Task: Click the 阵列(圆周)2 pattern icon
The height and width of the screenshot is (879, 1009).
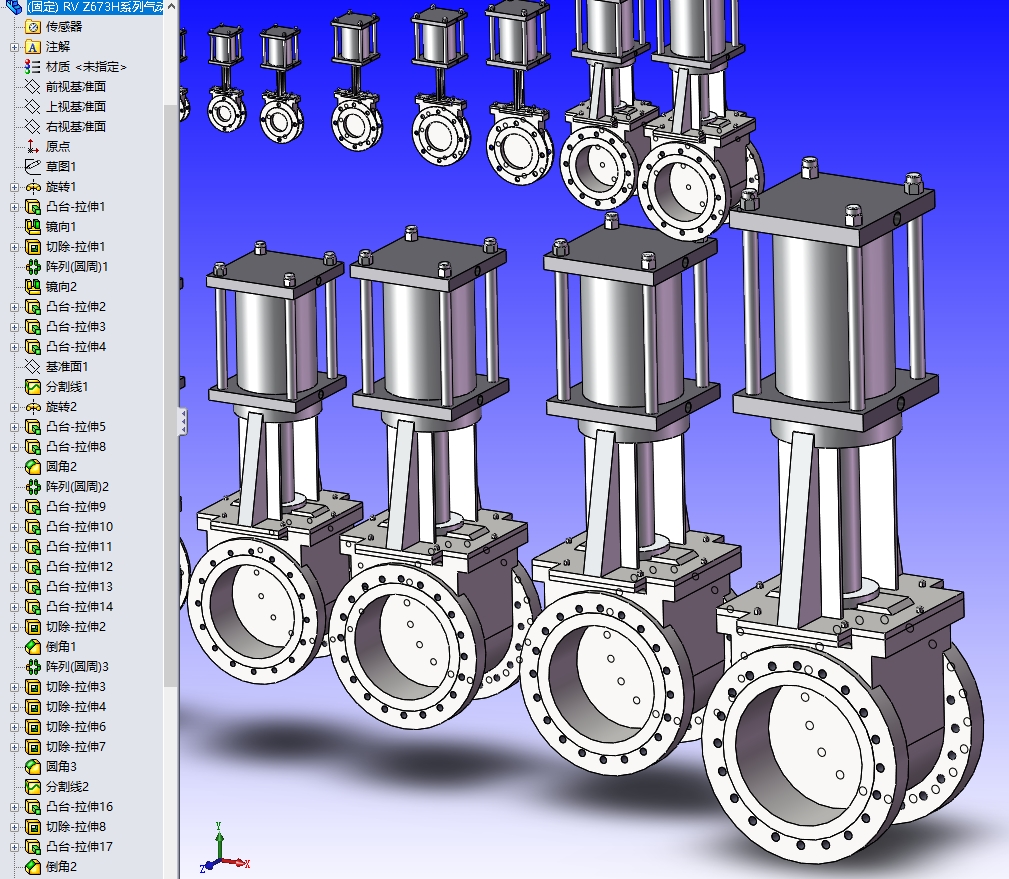Action: [x=32, y=486]
